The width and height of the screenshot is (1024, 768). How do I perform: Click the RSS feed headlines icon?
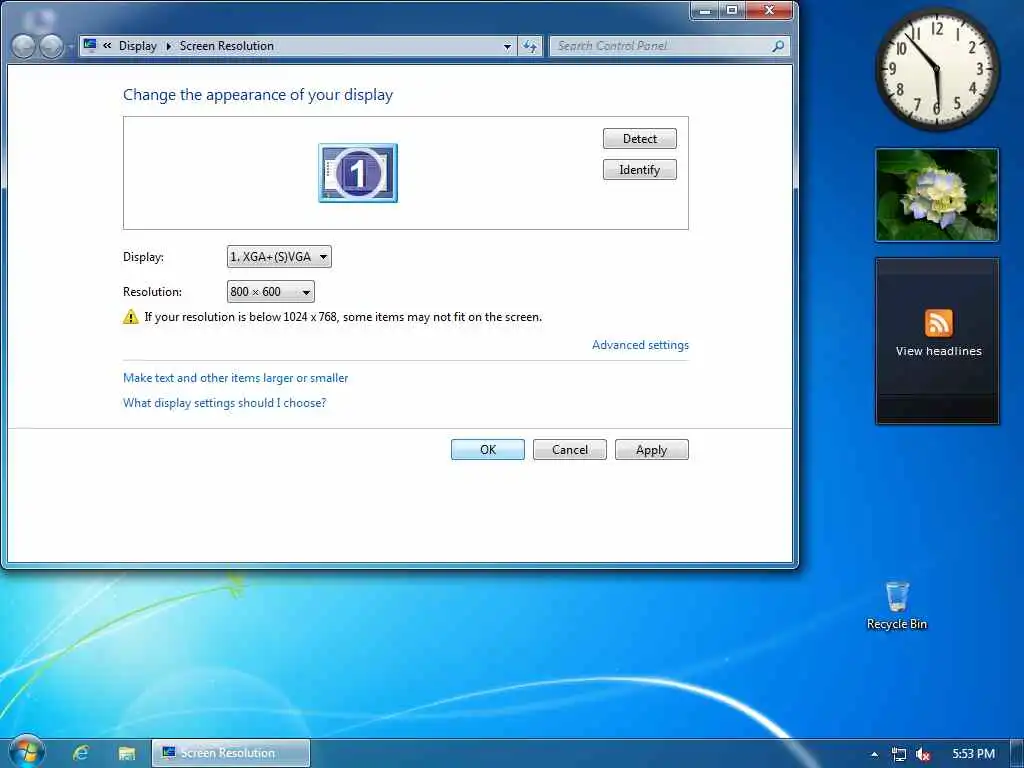938,323
